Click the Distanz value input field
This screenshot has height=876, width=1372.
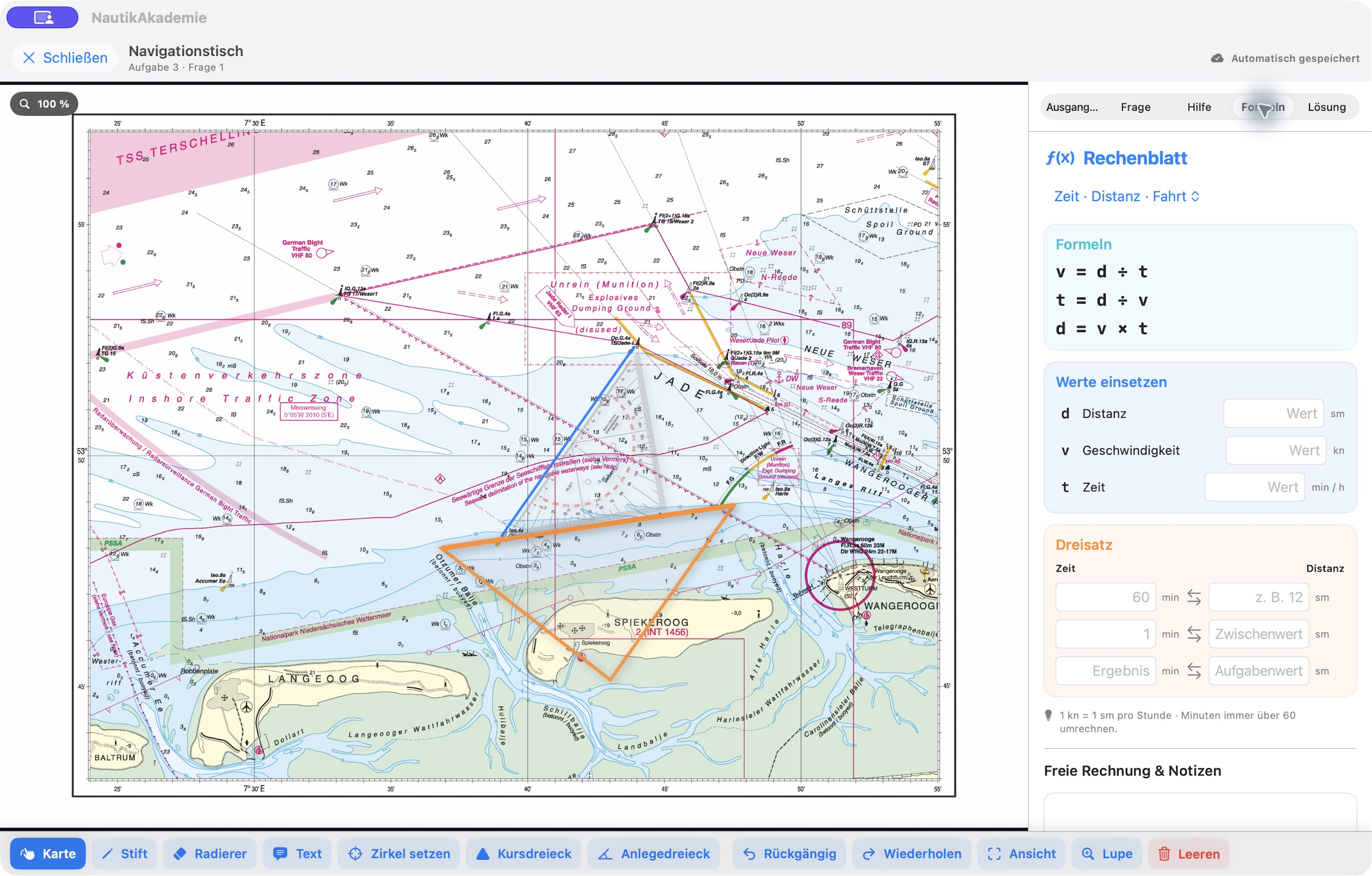click(x=1273, y=414)
